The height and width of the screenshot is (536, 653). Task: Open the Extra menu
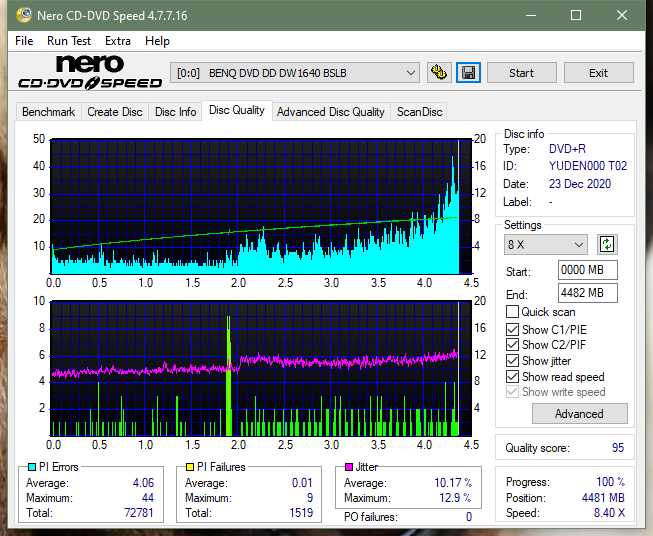[x=118, y=41]
